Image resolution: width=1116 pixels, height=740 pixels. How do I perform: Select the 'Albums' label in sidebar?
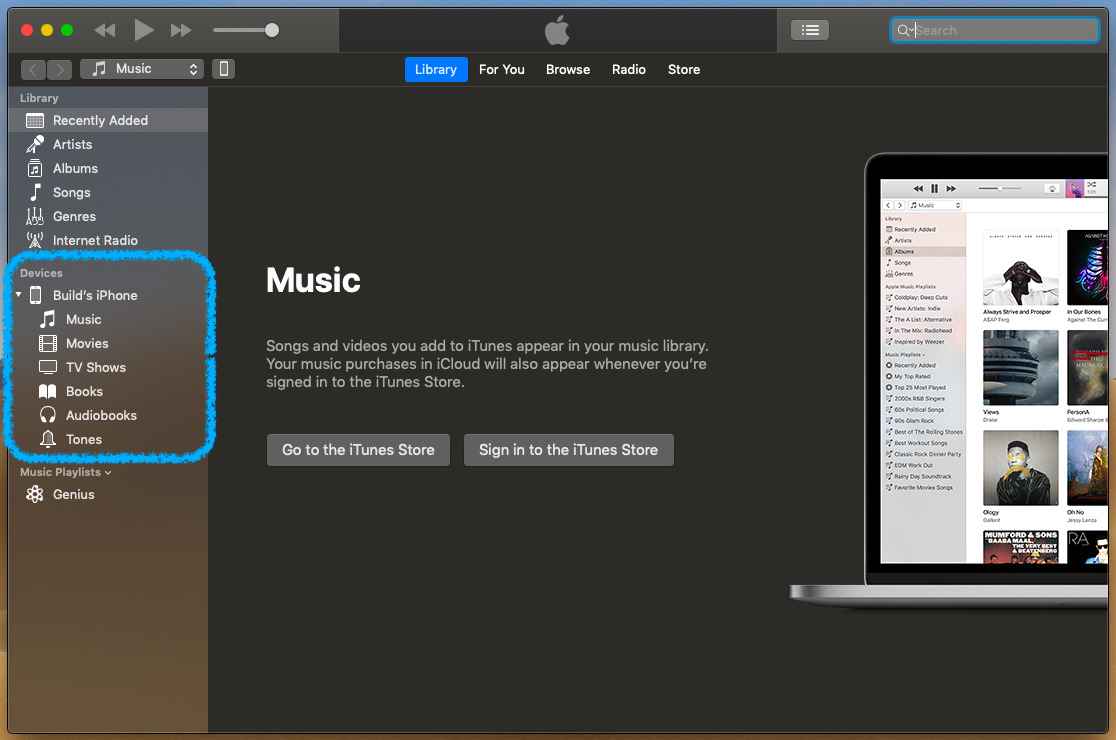[x=75, y=169]
